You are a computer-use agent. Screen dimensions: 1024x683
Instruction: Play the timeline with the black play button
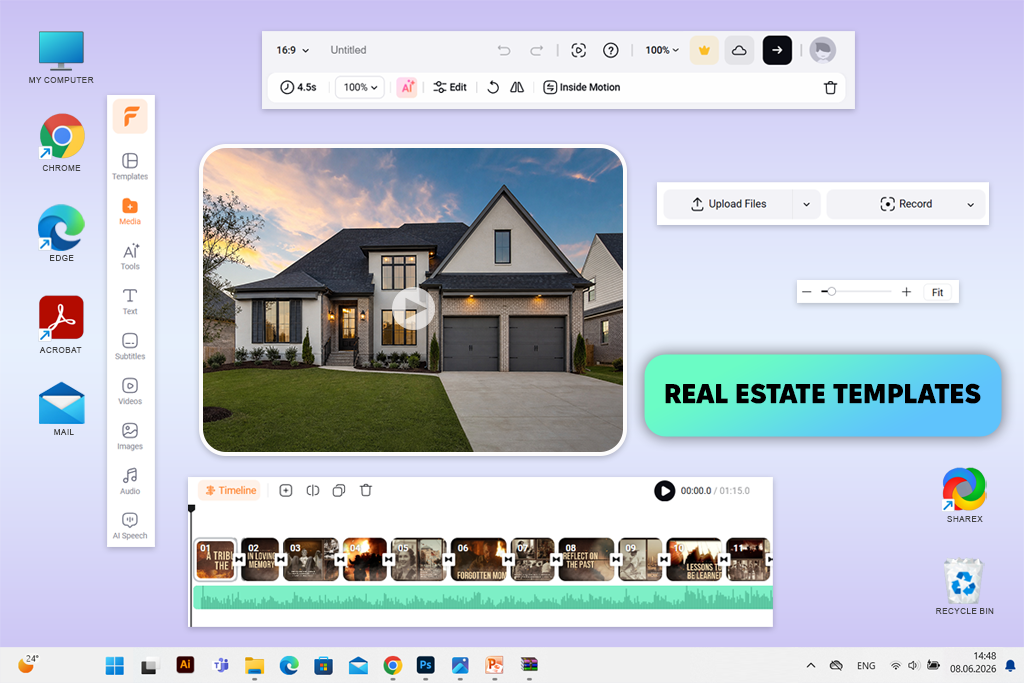click(664, 490)
